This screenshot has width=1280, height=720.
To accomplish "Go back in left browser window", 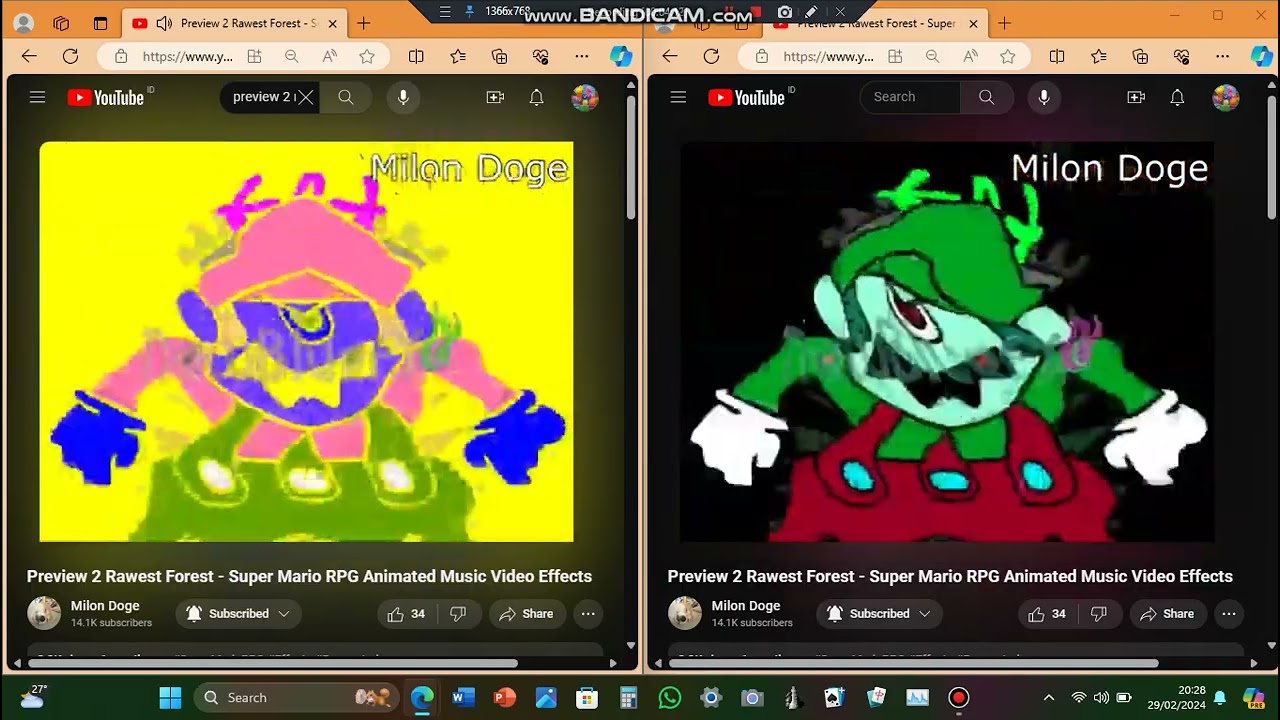I will pos(29,57).
